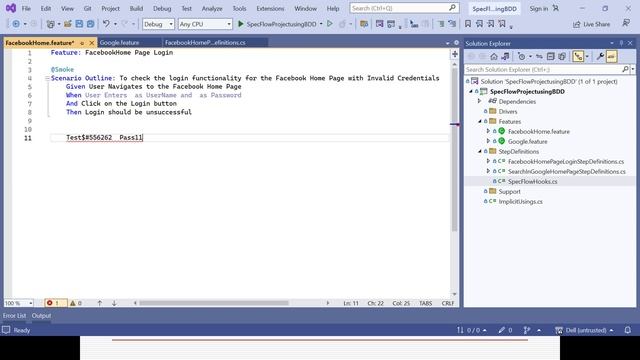Switch between solutions and folder views icon
The width and height of the screenshot is (640, 360).
click(x=505, y=56)
